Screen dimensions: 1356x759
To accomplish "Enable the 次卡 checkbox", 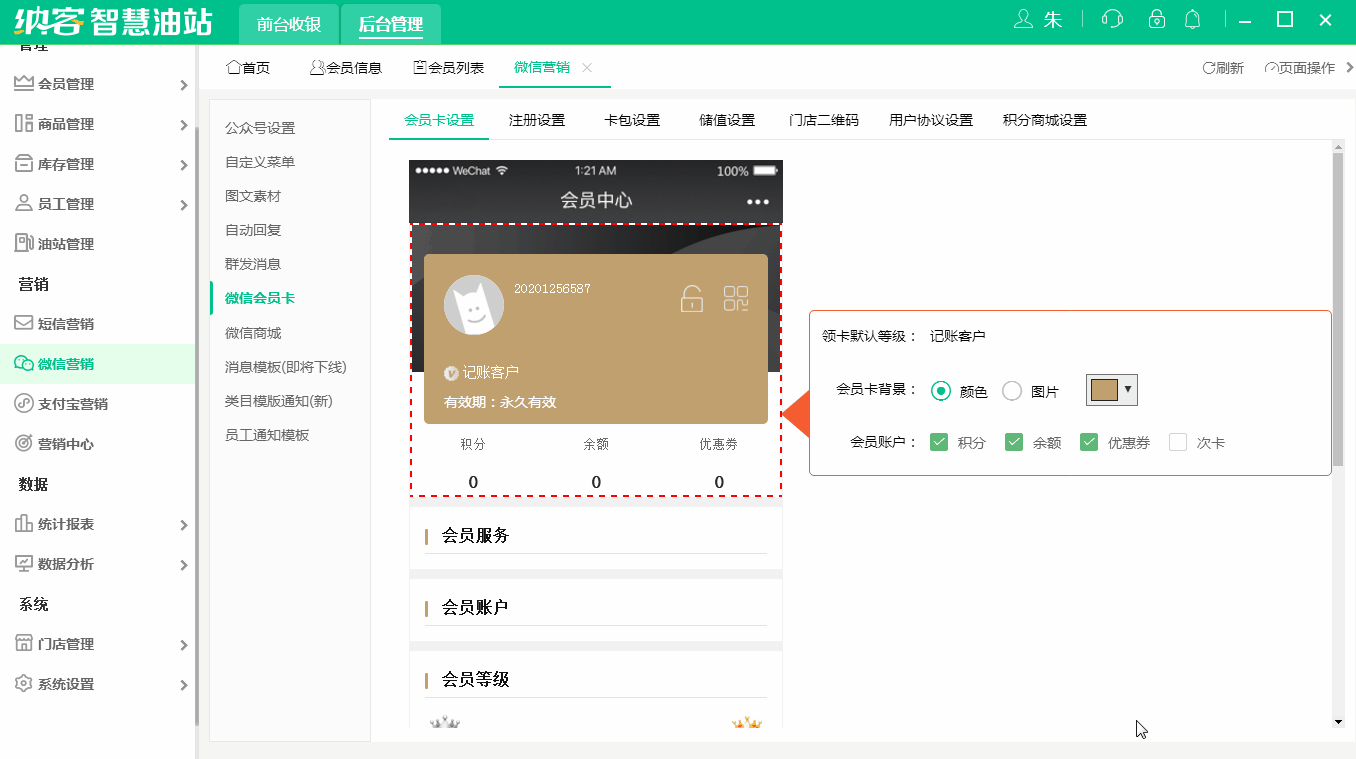I will [1178, 442].
